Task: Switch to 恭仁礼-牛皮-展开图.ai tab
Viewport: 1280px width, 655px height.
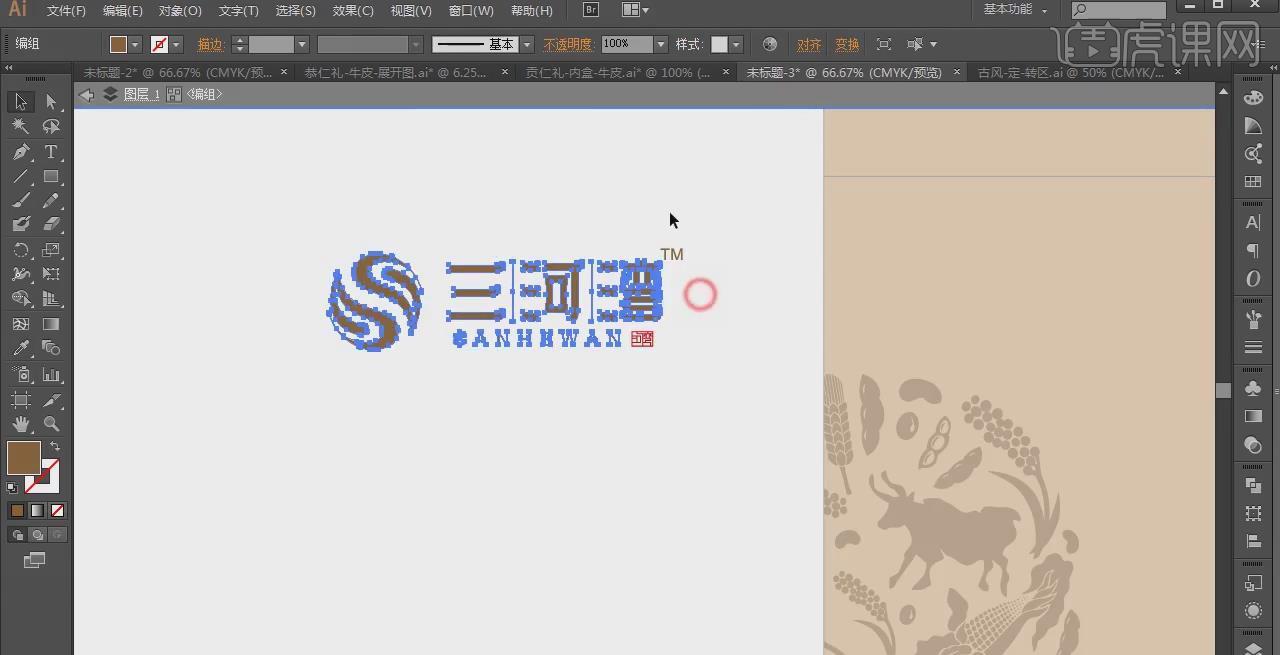Action: click(395, 72)
